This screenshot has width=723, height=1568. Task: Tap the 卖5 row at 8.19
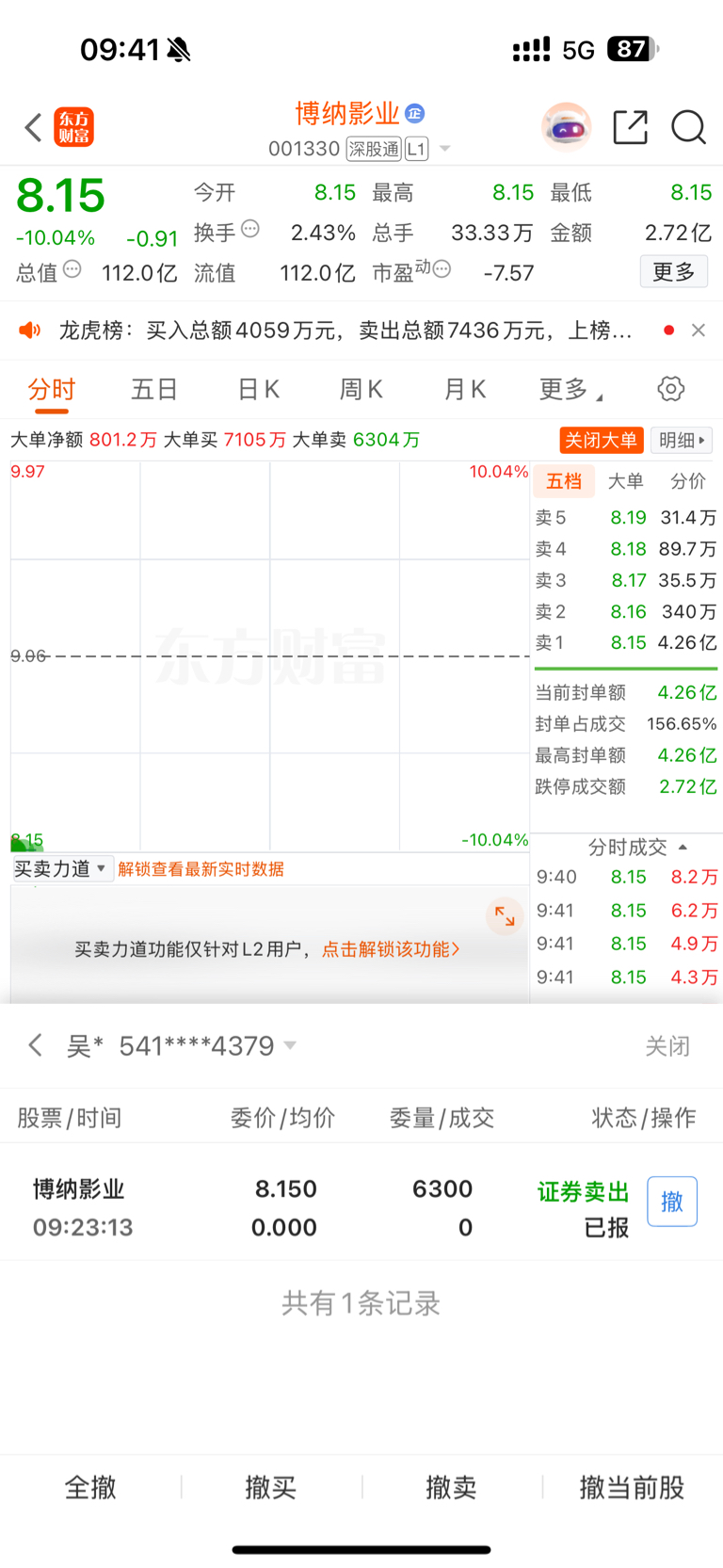tap(626, 517)
